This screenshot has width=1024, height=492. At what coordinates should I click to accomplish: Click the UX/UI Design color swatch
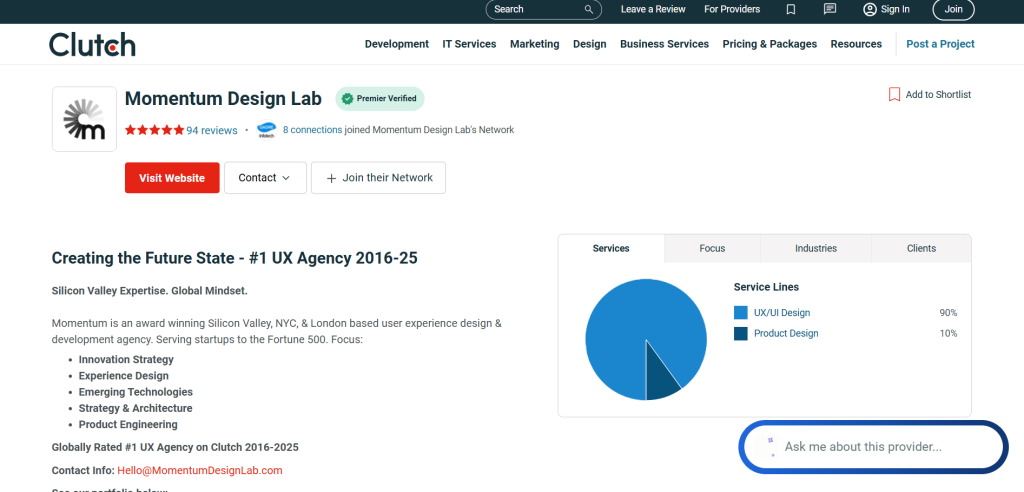pos(741,313)
